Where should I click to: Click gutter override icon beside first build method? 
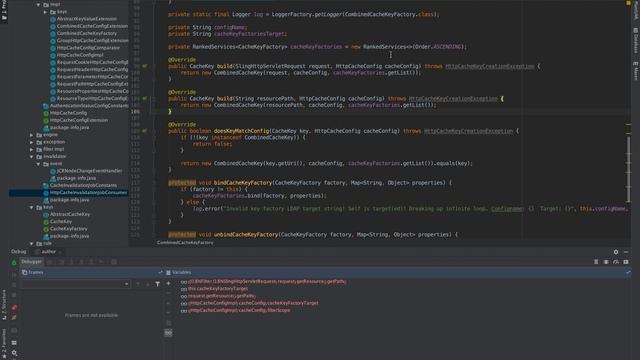(x=144, y=66)
